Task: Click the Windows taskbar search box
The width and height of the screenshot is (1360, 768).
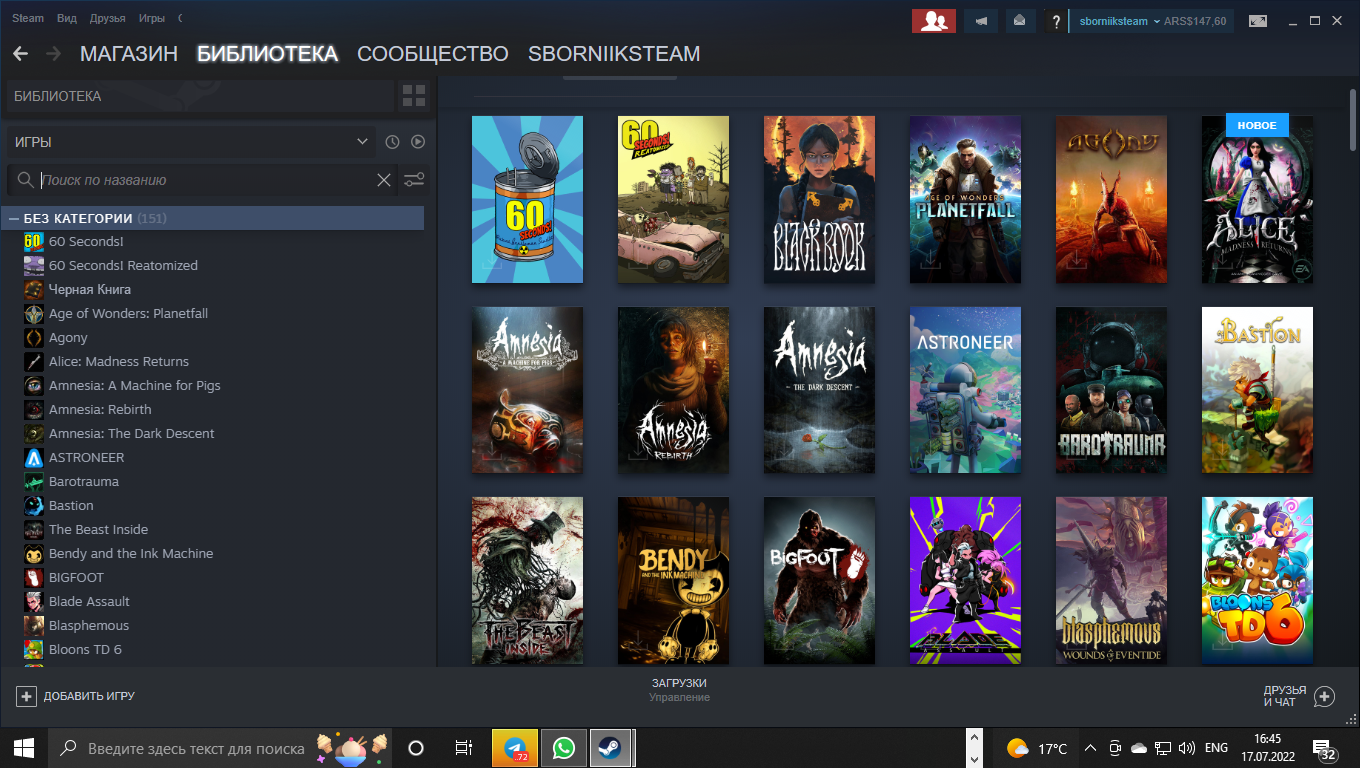Action: click(x=220, y=748)
